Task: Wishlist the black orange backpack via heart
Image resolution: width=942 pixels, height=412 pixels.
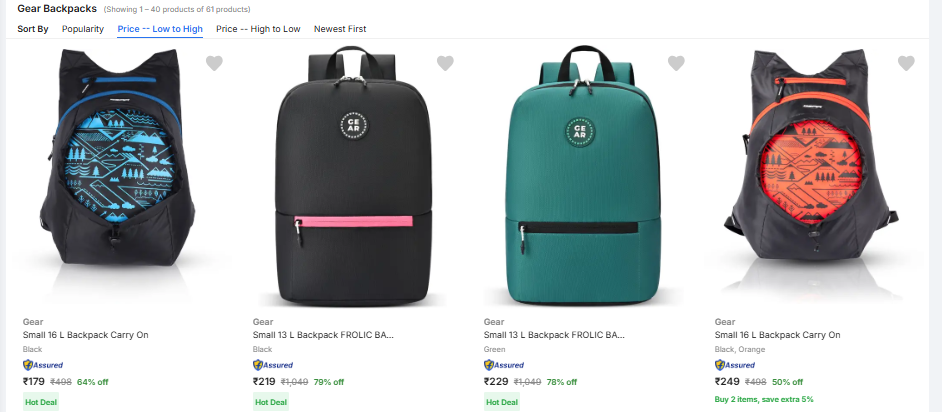Action: click(906, 63)
